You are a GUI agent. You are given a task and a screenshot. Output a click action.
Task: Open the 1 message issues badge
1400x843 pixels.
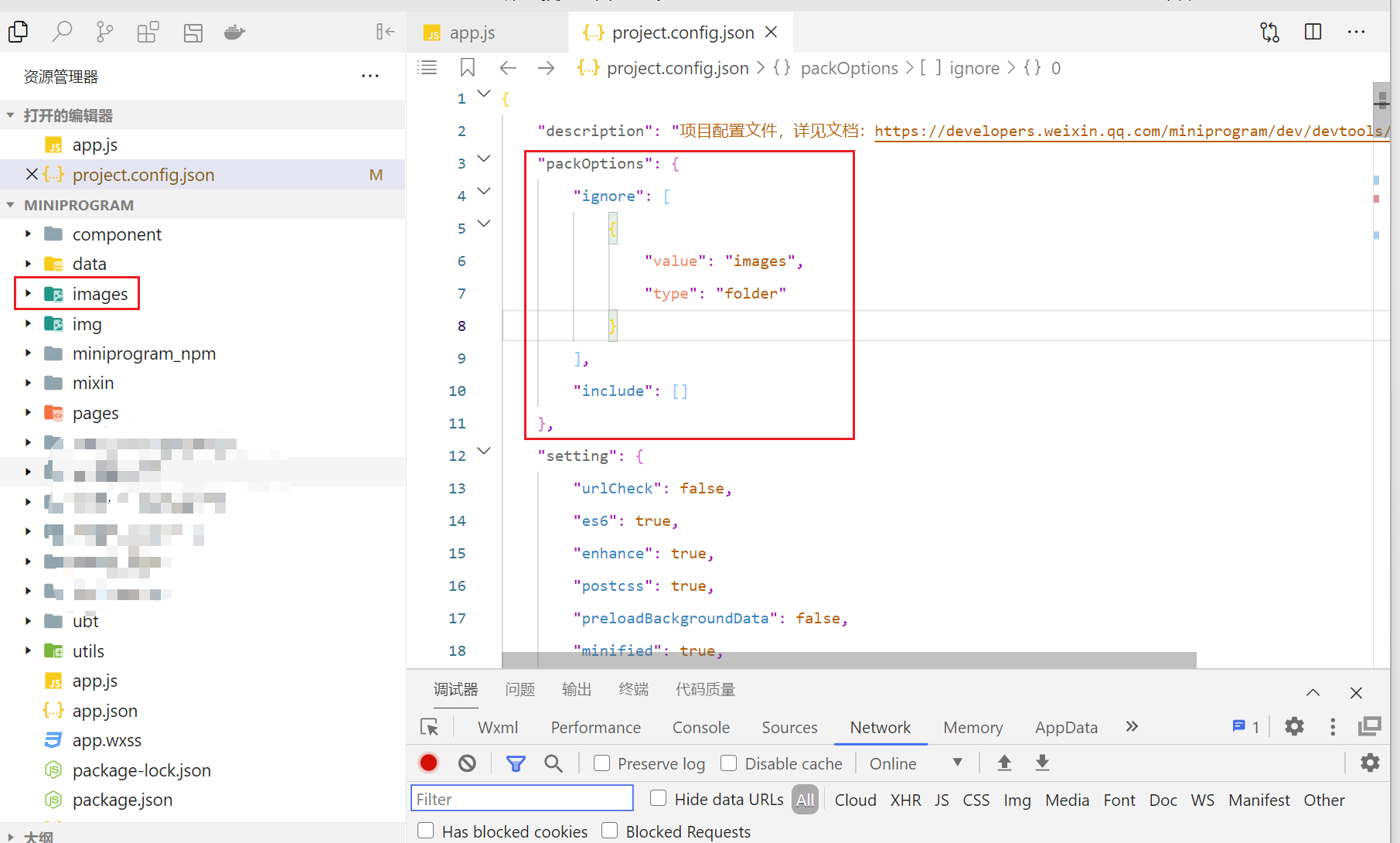coord(1245,726)
